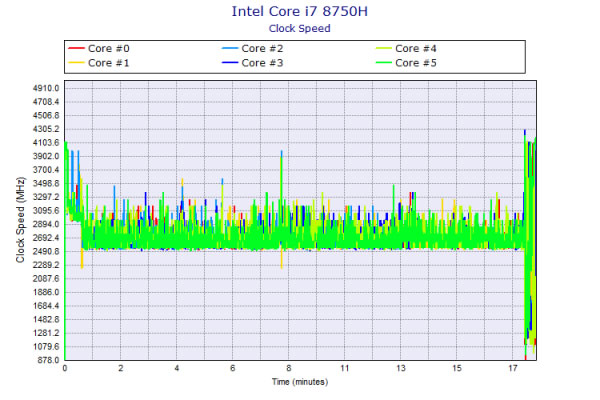
Task: Click the 4 minute tick label
Action: [176, 368]
